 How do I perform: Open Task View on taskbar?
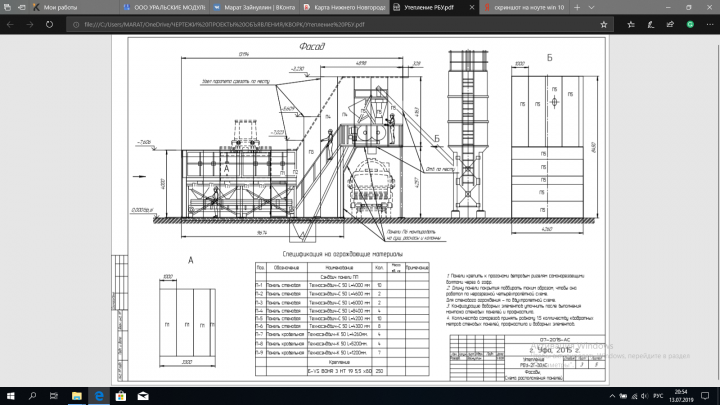[x=54, y=396]
